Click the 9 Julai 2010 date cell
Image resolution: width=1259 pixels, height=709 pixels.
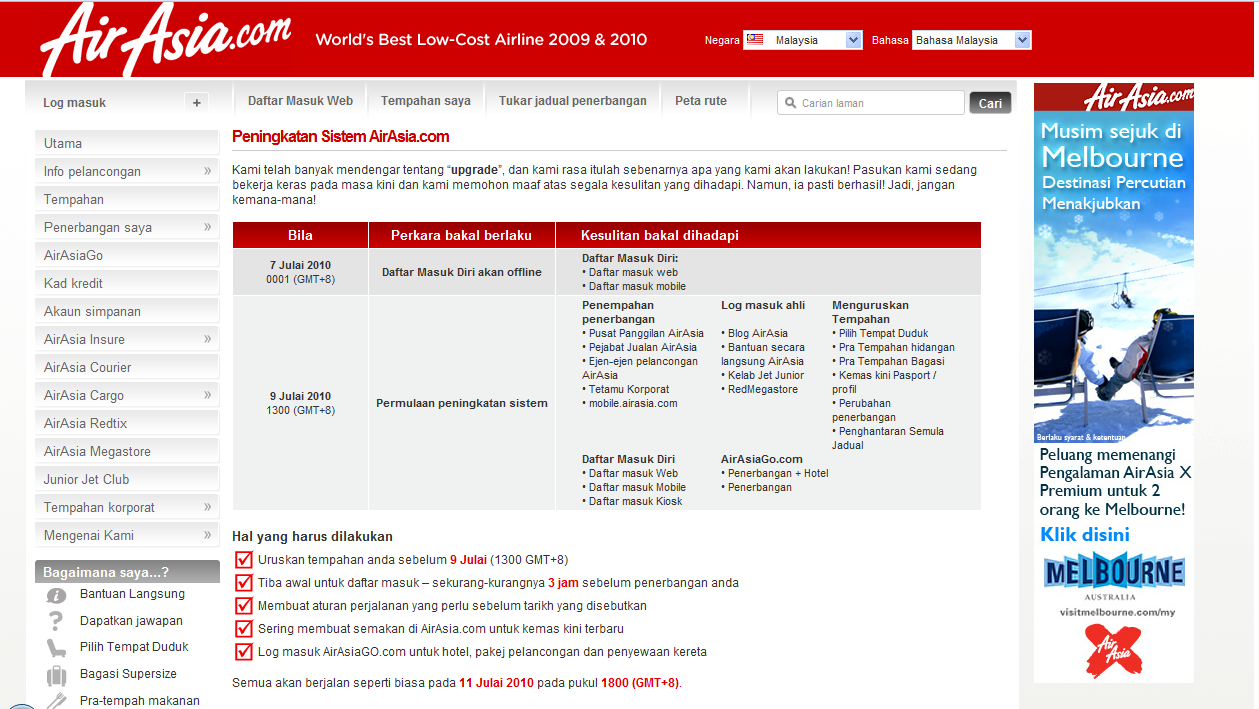point(300,403)
